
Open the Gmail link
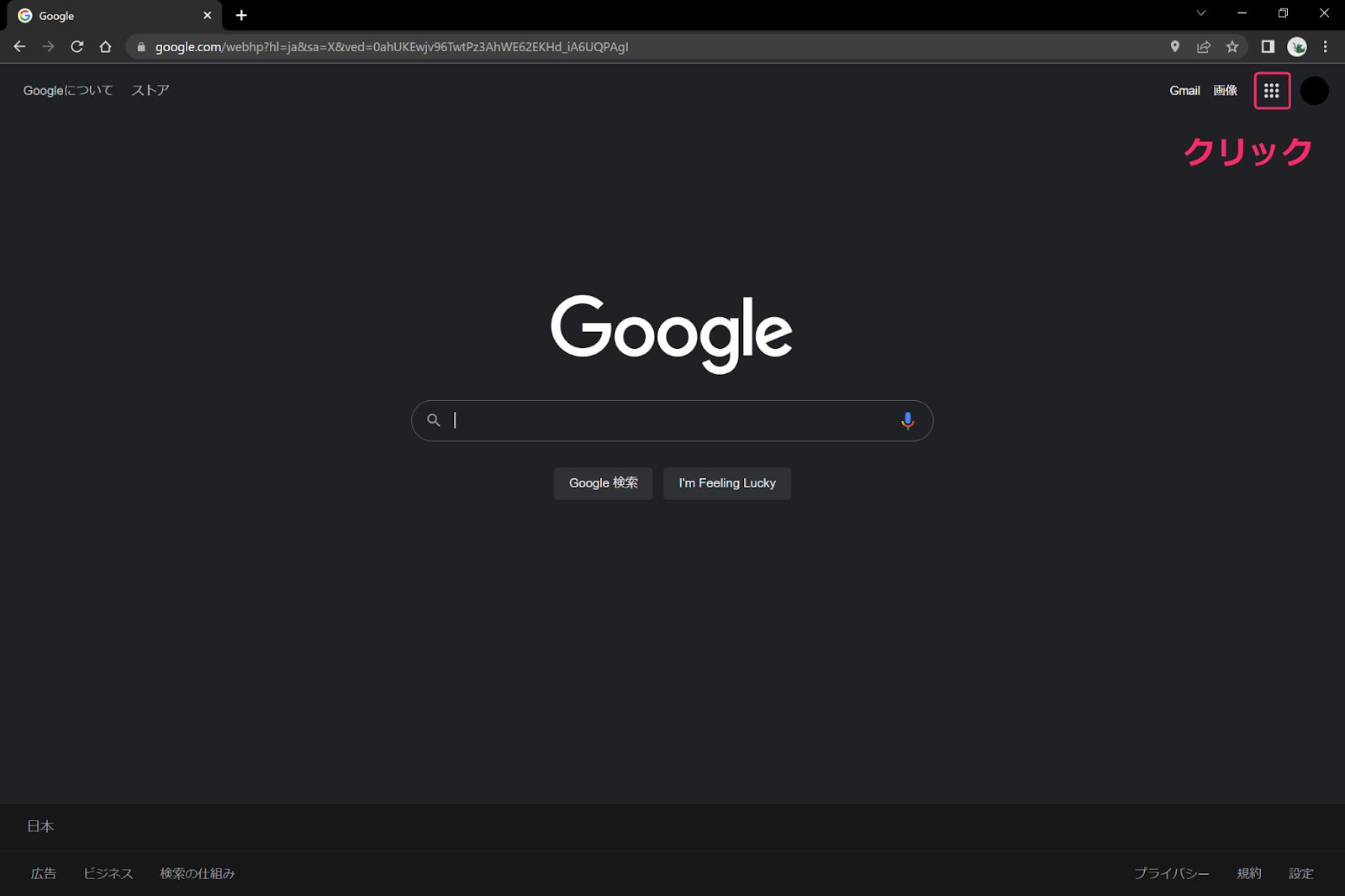point(1184,91)
